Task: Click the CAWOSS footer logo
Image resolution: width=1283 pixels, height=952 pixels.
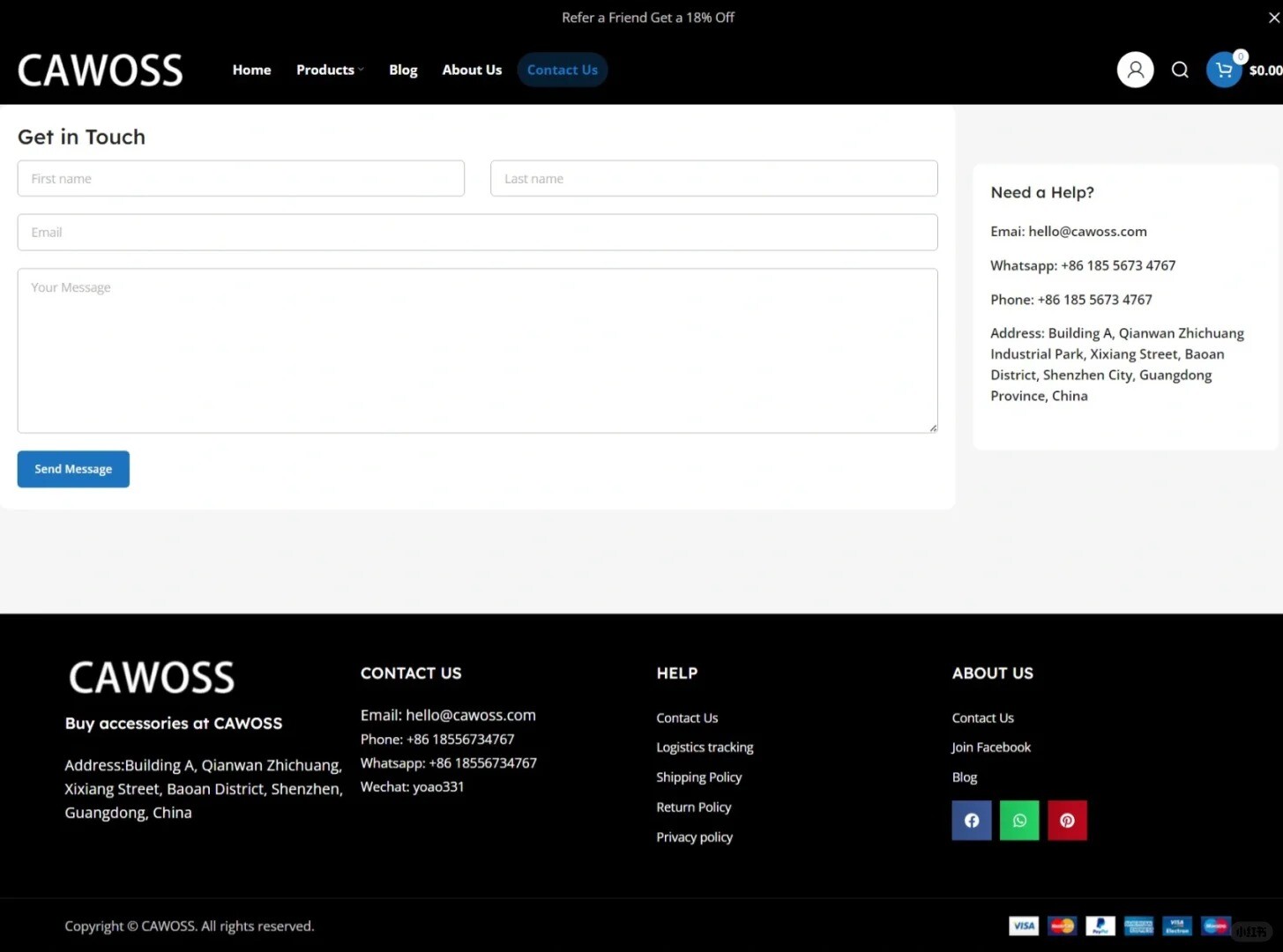Action: pyautogui.click(x=152, y=678)
